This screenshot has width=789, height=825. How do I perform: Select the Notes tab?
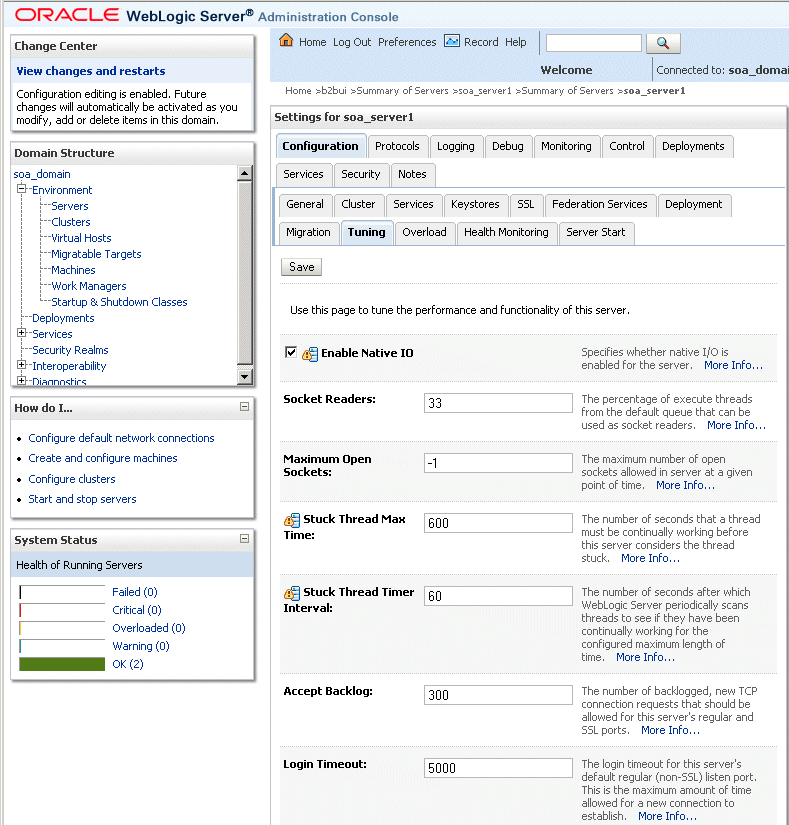(x=412, y=174)
